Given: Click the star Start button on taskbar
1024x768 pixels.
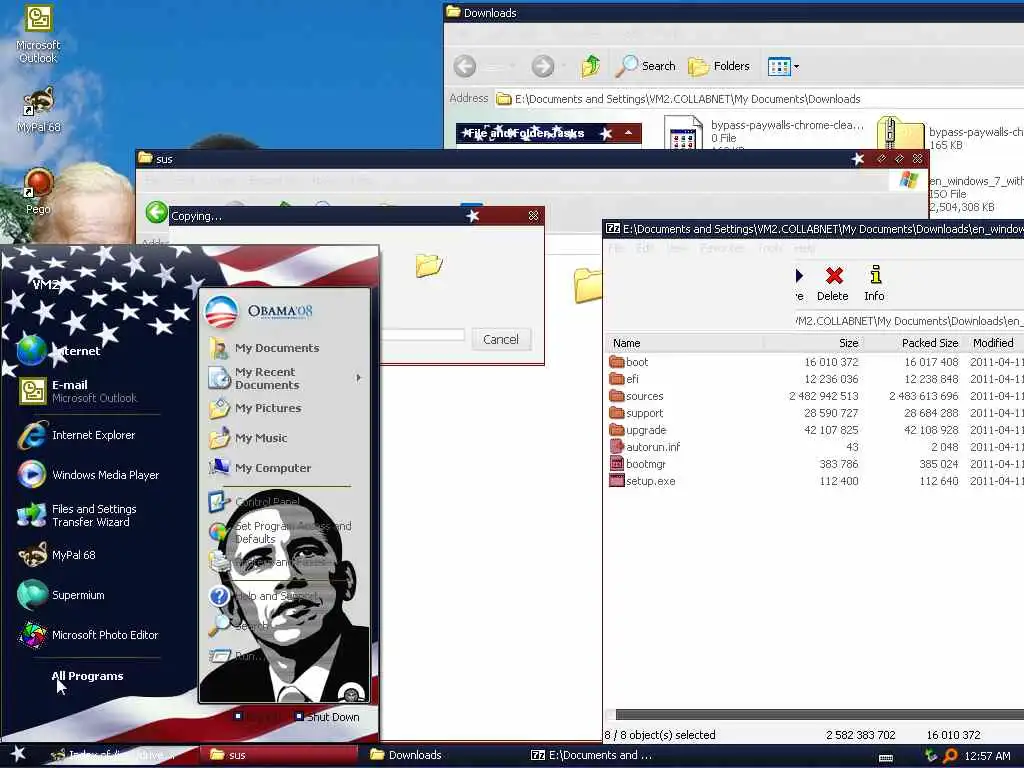Looking at the screenshot, I should point(18,754).
